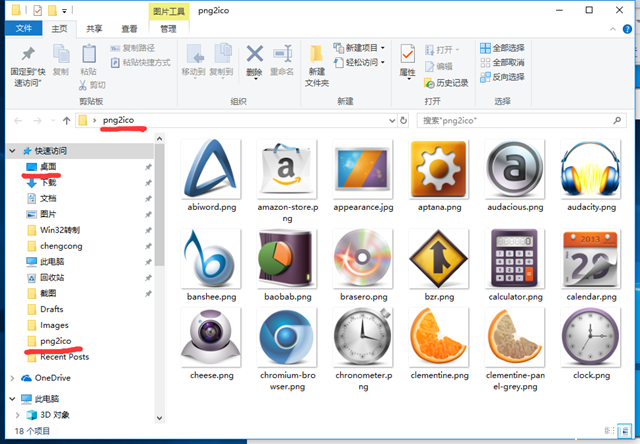
Task: Click the new folder icon in ribbon
Action: [317, 58]
